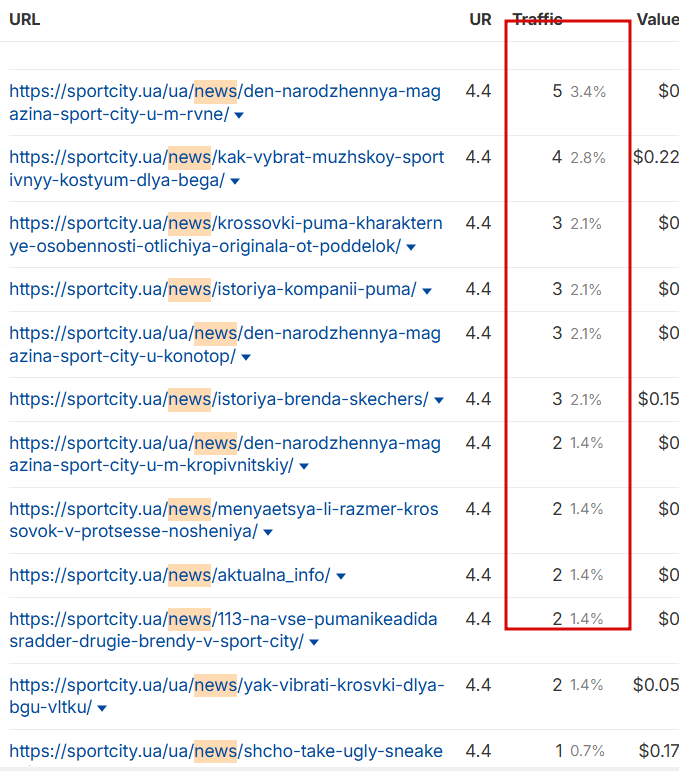Expand dropdown for 113-na-vse-pumanikeadidas URL
This screenshot has width=679, height=771.
[x=314, y=643]
